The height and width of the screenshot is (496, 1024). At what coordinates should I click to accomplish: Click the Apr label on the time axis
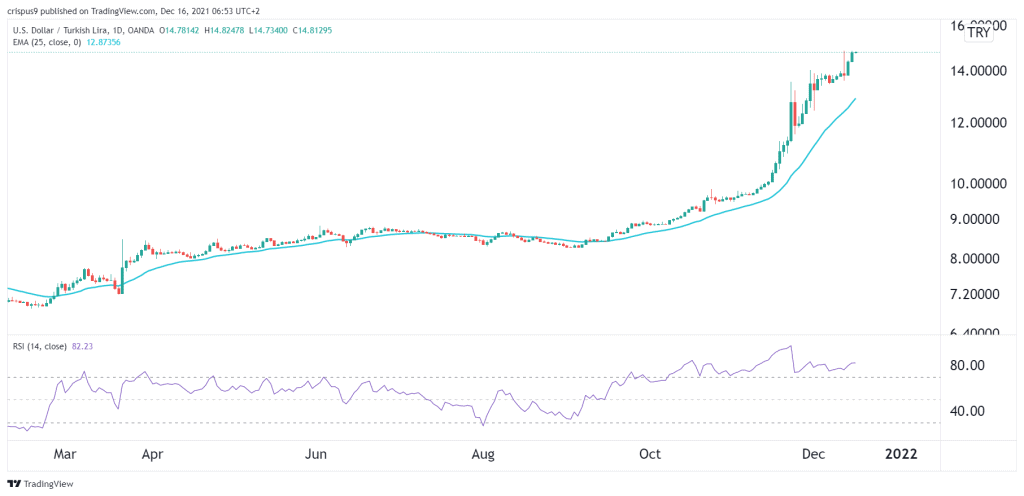[151, 454]
